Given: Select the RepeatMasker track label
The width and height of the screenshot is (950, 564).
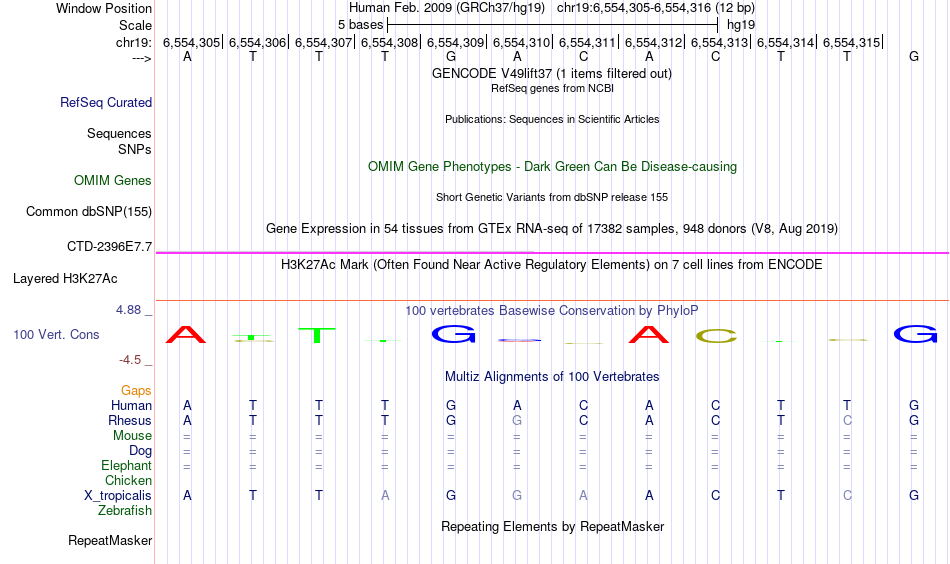Looking at the screenshot, I should (110, 540).
